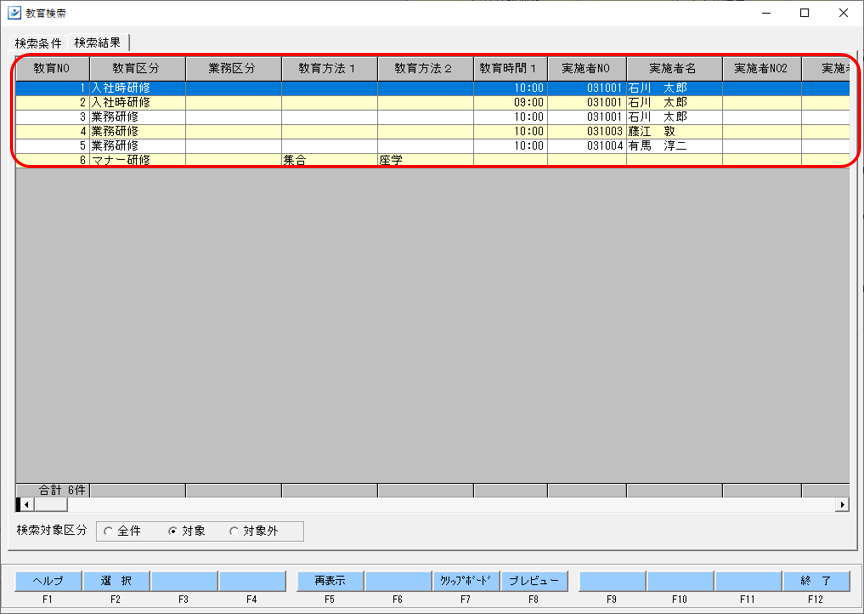This screenshot has height=614, width=864.
Task: Click the プレビュー F8 button
Action: 533,581
